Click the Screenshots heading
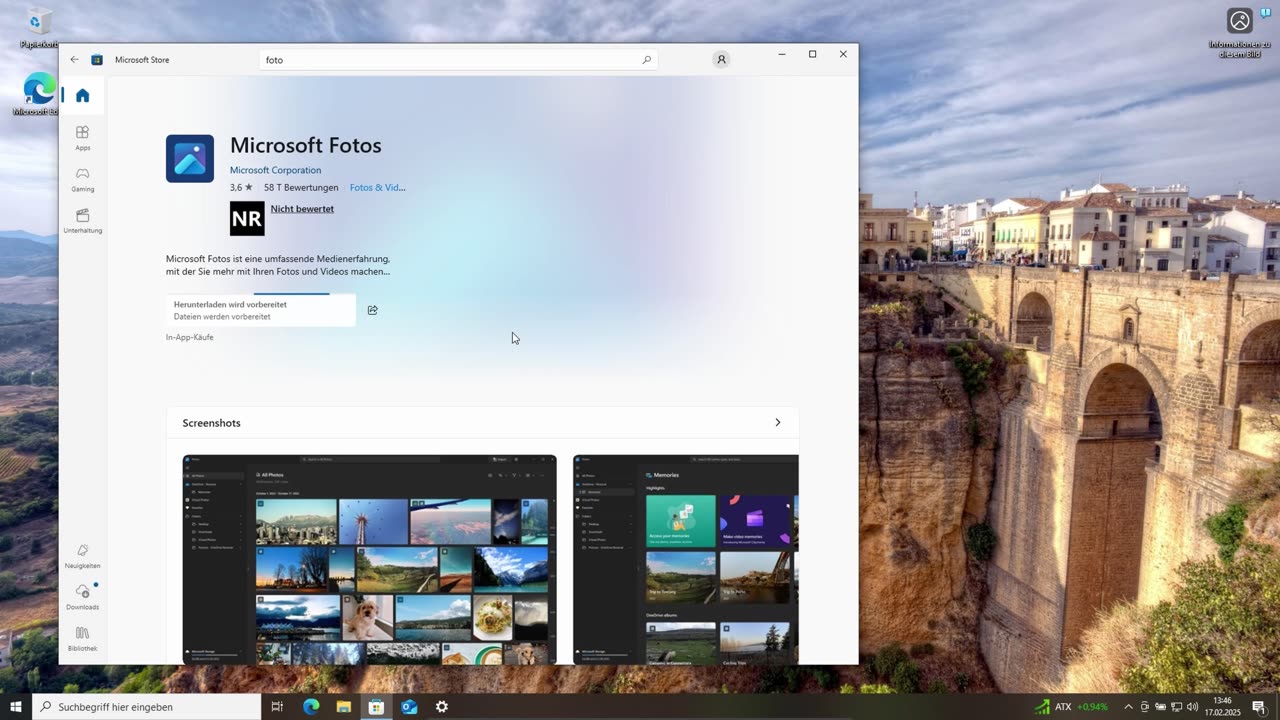 [x=211, y=423]
